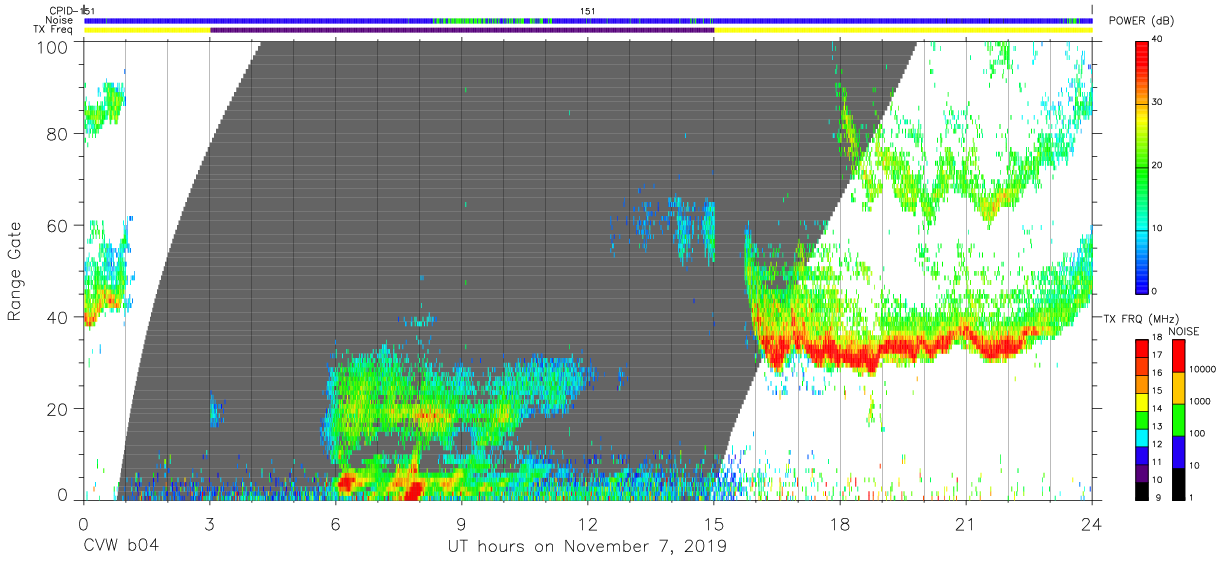This screenshot has width=1228, height=567.
Task: Select the 'NOISE' legend title
Action: 1183,331
